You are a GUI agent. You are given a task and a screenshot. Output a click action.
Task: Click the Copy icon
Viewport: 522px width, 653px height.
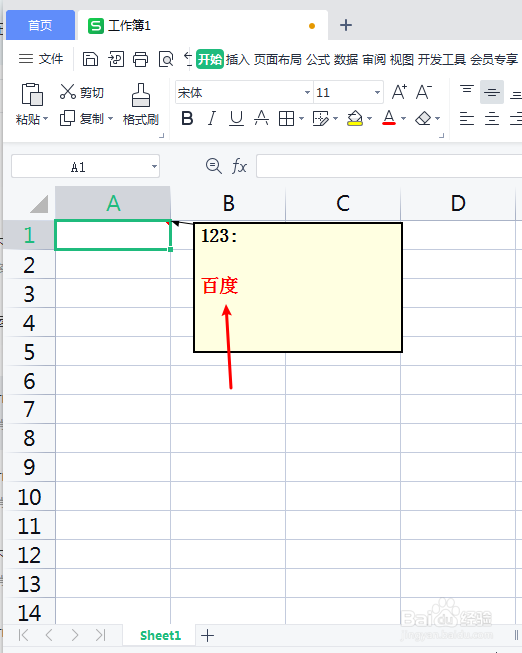point(67,118)
